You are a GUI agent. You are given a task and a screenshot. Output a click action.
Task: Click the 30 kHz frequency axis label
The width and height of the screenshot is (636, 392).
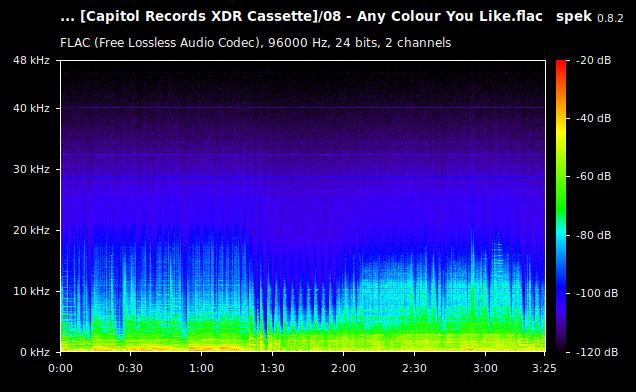(x=31, y=169)
